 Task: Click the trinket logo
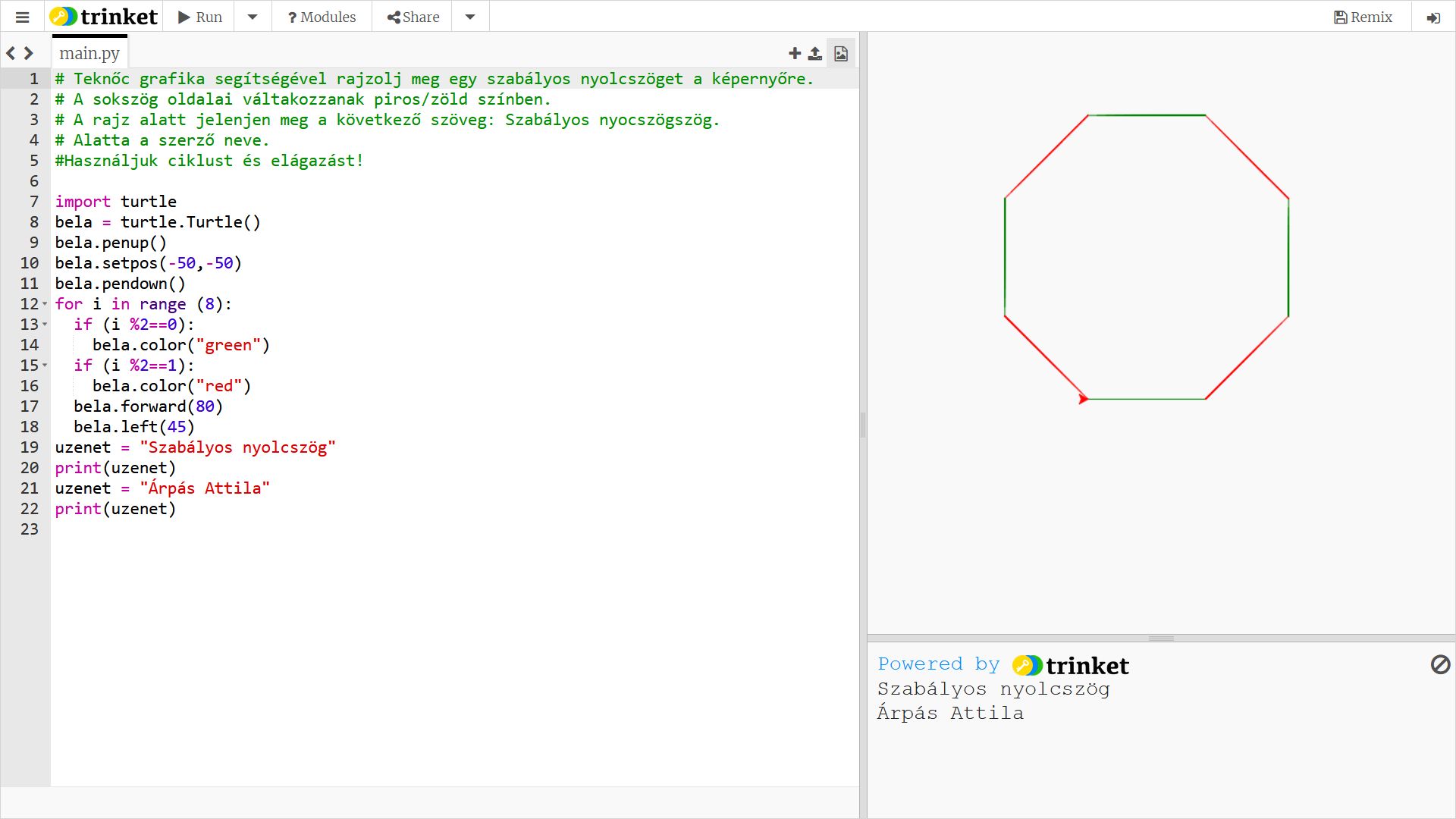(x=104, y=17)
